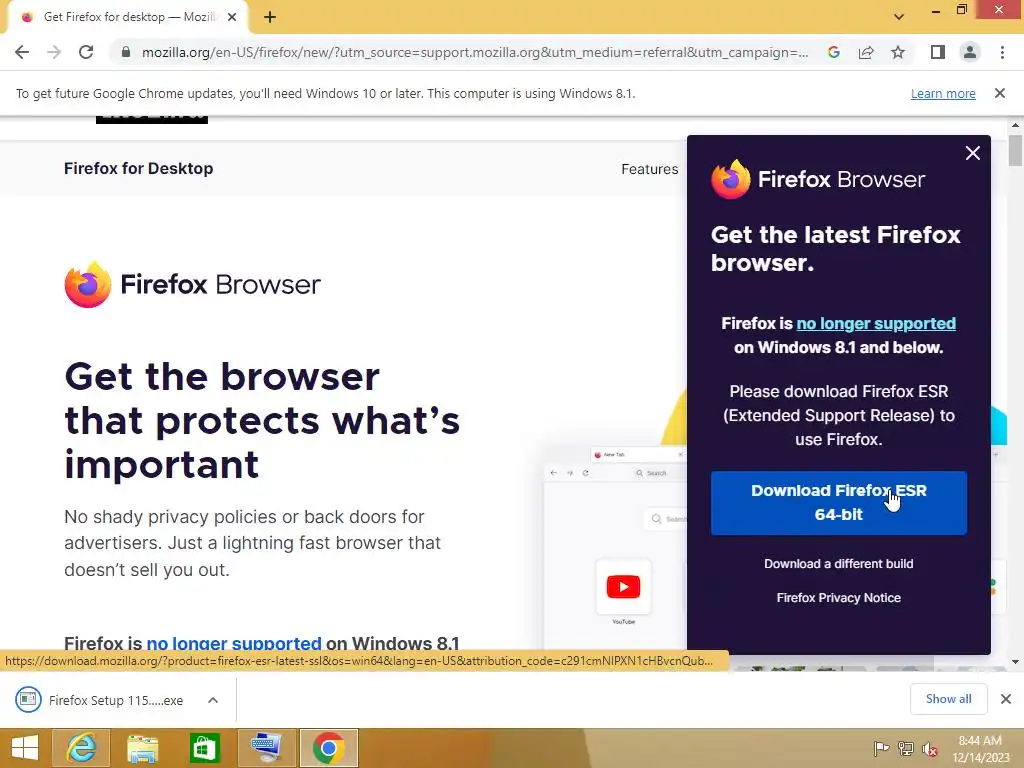Open no longer supported link on main page
The width and height of the screenshot is (1024, 768).
tap(234, 643)
